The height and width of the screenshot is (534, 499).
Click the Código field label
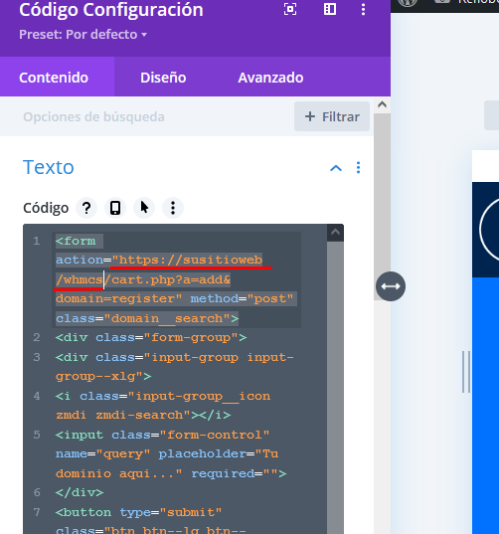click(x=46, y=208)
